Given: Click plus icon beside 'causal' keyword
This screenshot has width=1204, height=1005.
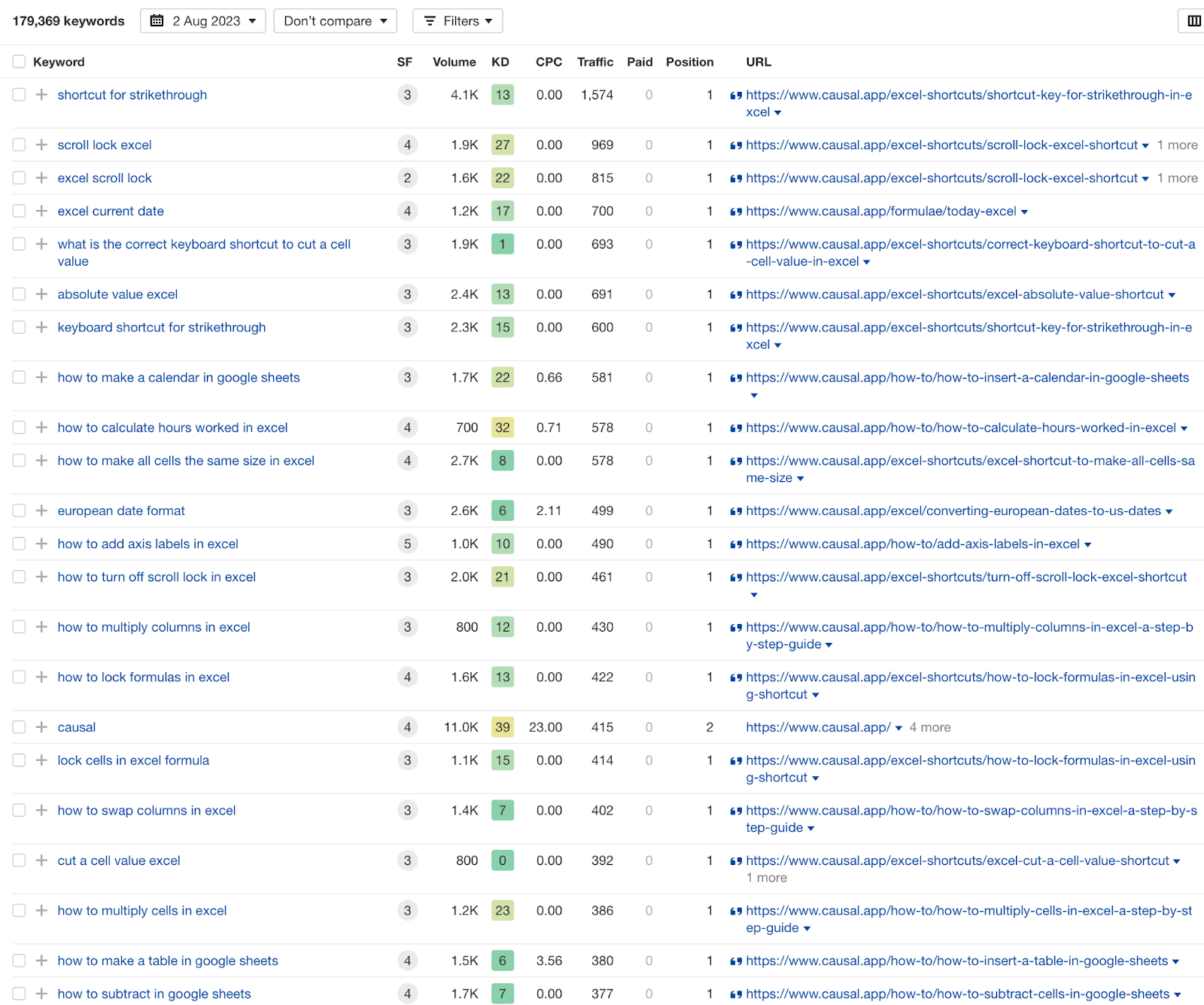Looking at the screenshot, I should pos(41,727).
